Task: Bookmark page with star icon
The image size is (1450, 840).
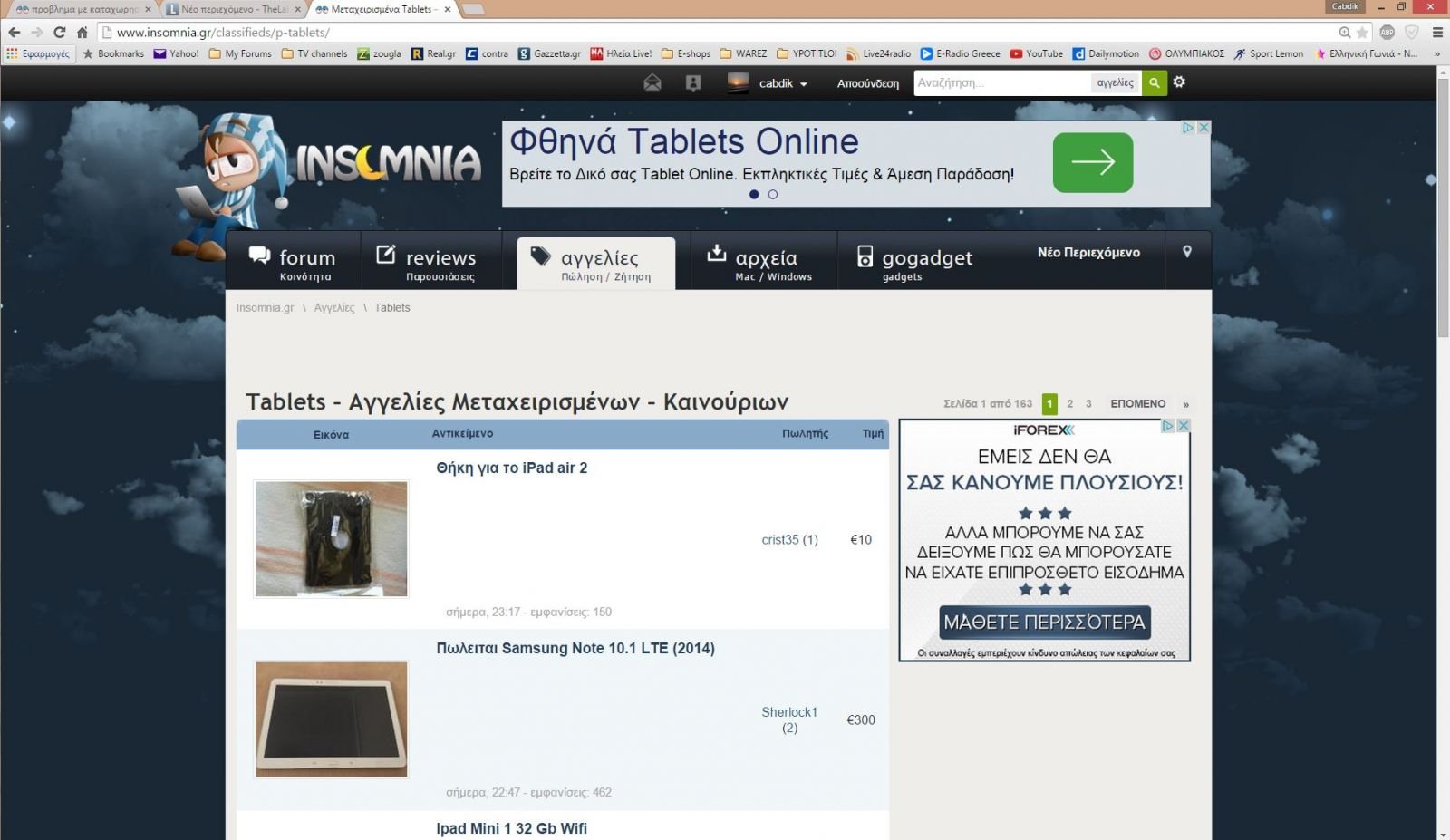Action: 1362,32
